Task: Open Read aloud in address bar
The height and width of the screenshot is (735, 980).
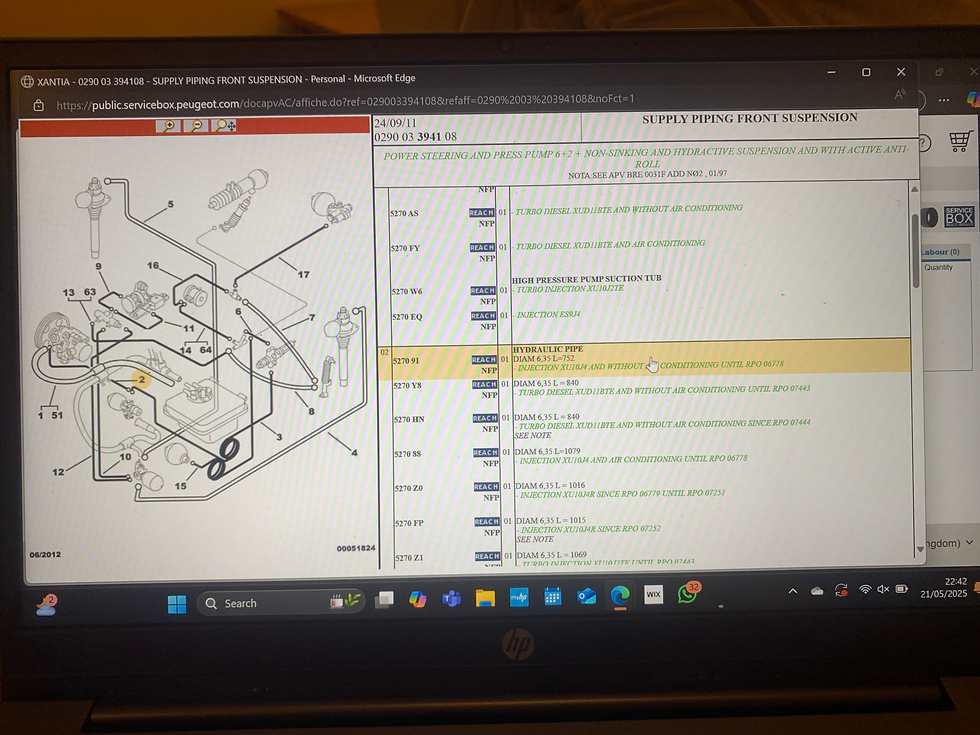Action: point(899,94)
